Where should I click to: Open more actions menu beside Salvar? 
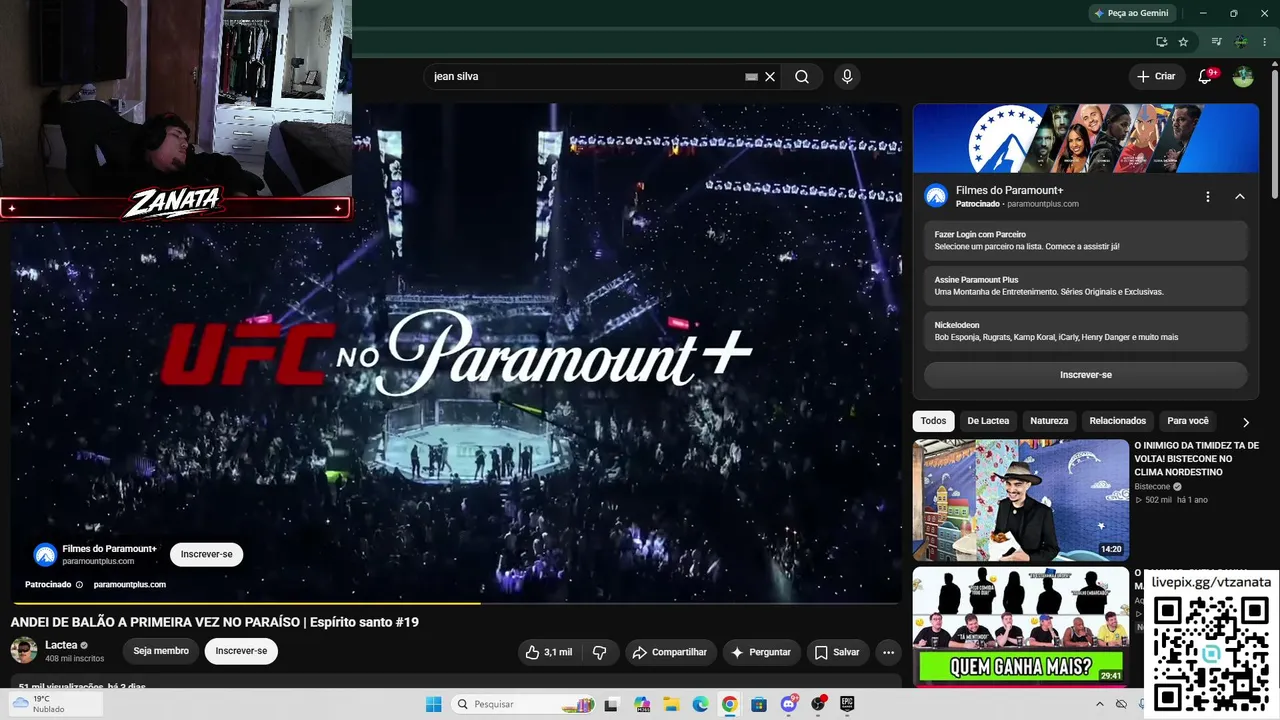pyautogui.click(x=888, y=652)
